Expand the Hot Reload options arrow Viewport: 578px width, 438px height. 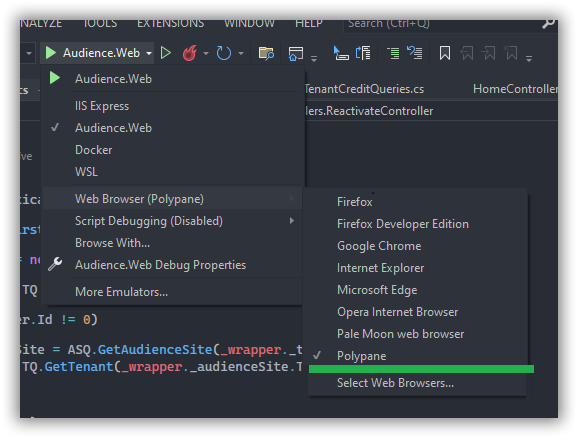pyautogui.click(x=206, y=53)
